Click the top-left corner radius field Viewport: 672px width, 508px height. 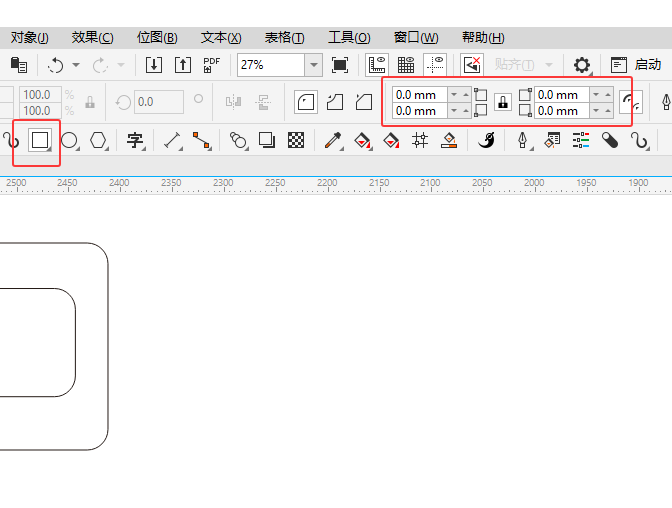point(420,94)
